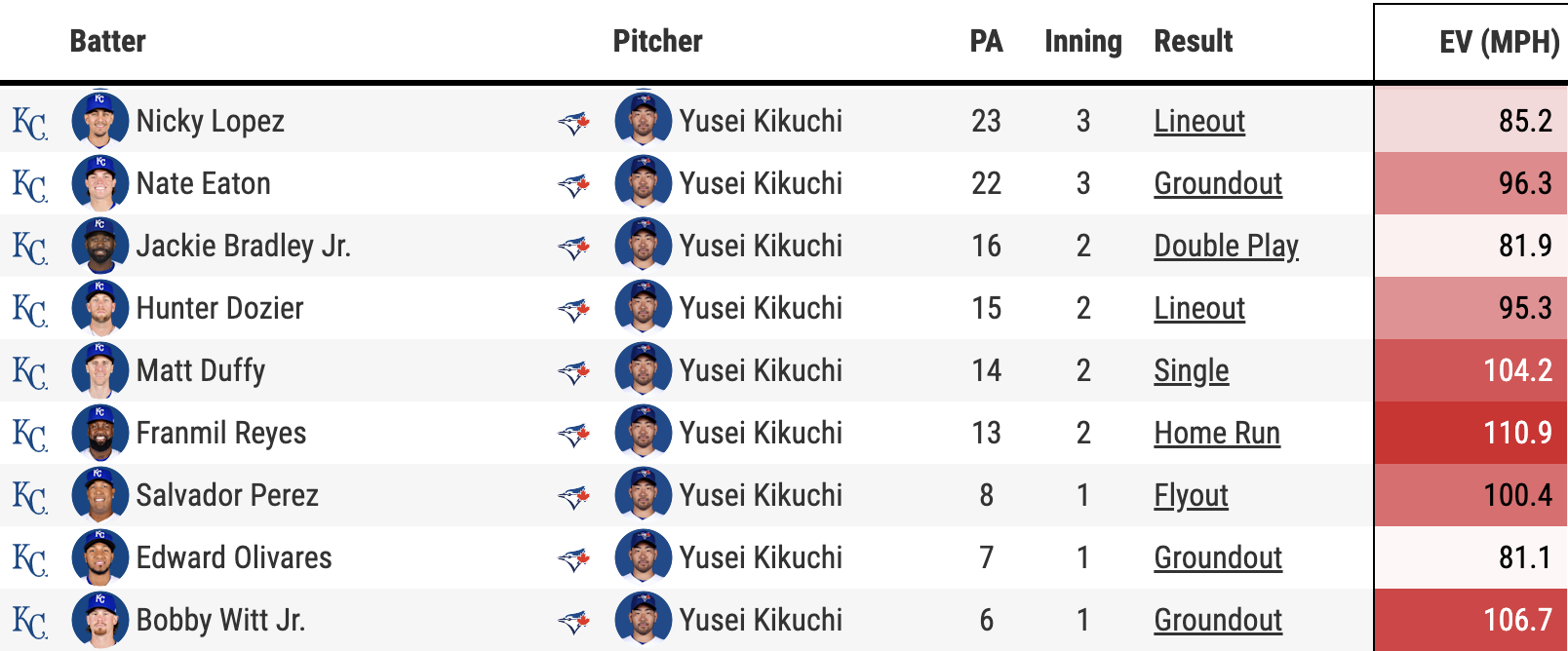
Task: Open the Double Play result link
Action: tap(1226, 247)
